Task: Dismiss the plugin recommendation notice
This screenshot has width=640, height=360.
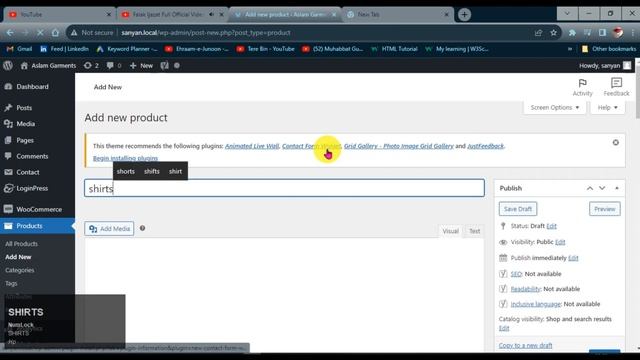Action: click(x=616, y=142)
